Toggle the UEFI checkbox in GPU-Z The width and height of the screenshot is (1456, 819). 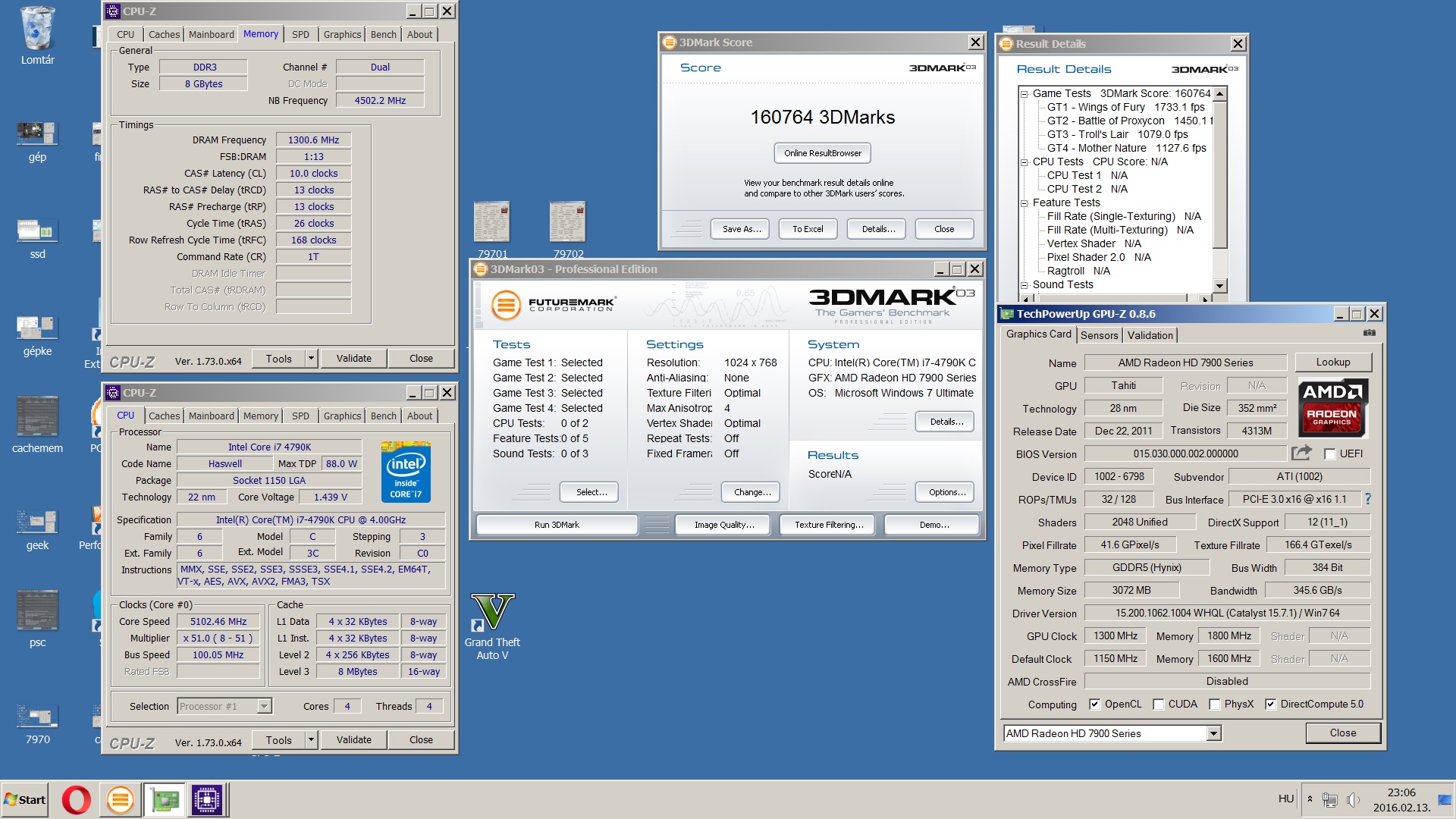pos(1329,453)
